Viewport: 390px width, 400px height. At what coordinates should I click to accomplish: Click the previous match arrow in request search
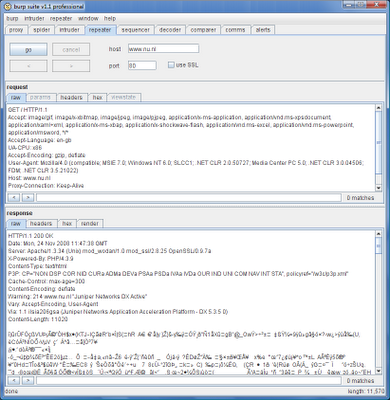tap(14, 198)
